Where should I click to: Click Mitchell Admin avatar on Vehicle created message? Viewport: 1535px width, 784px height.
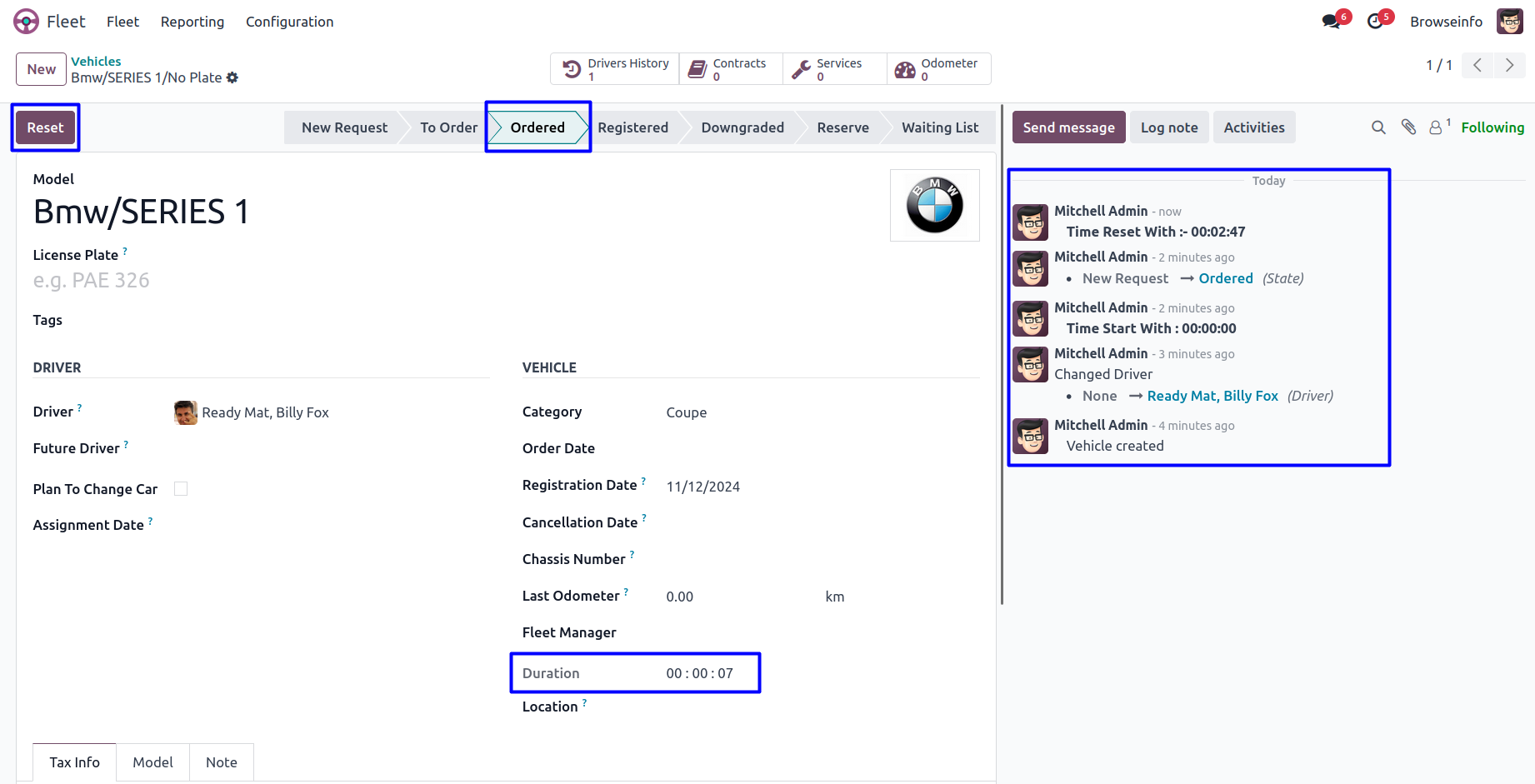tap(1031, 436)
